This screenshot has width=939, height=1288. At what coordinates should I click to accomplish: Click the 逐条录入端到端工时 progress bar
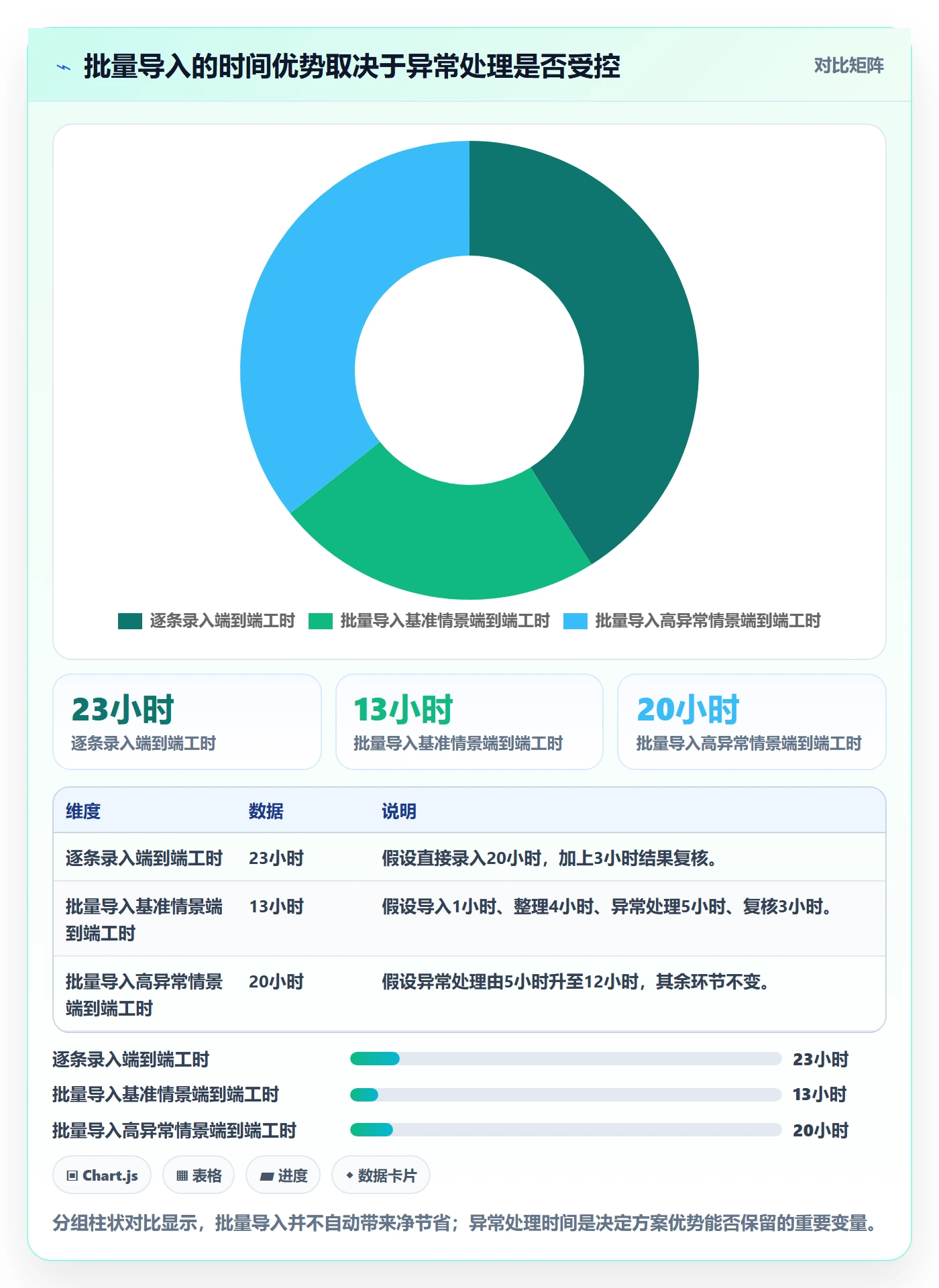point(566,1059)
